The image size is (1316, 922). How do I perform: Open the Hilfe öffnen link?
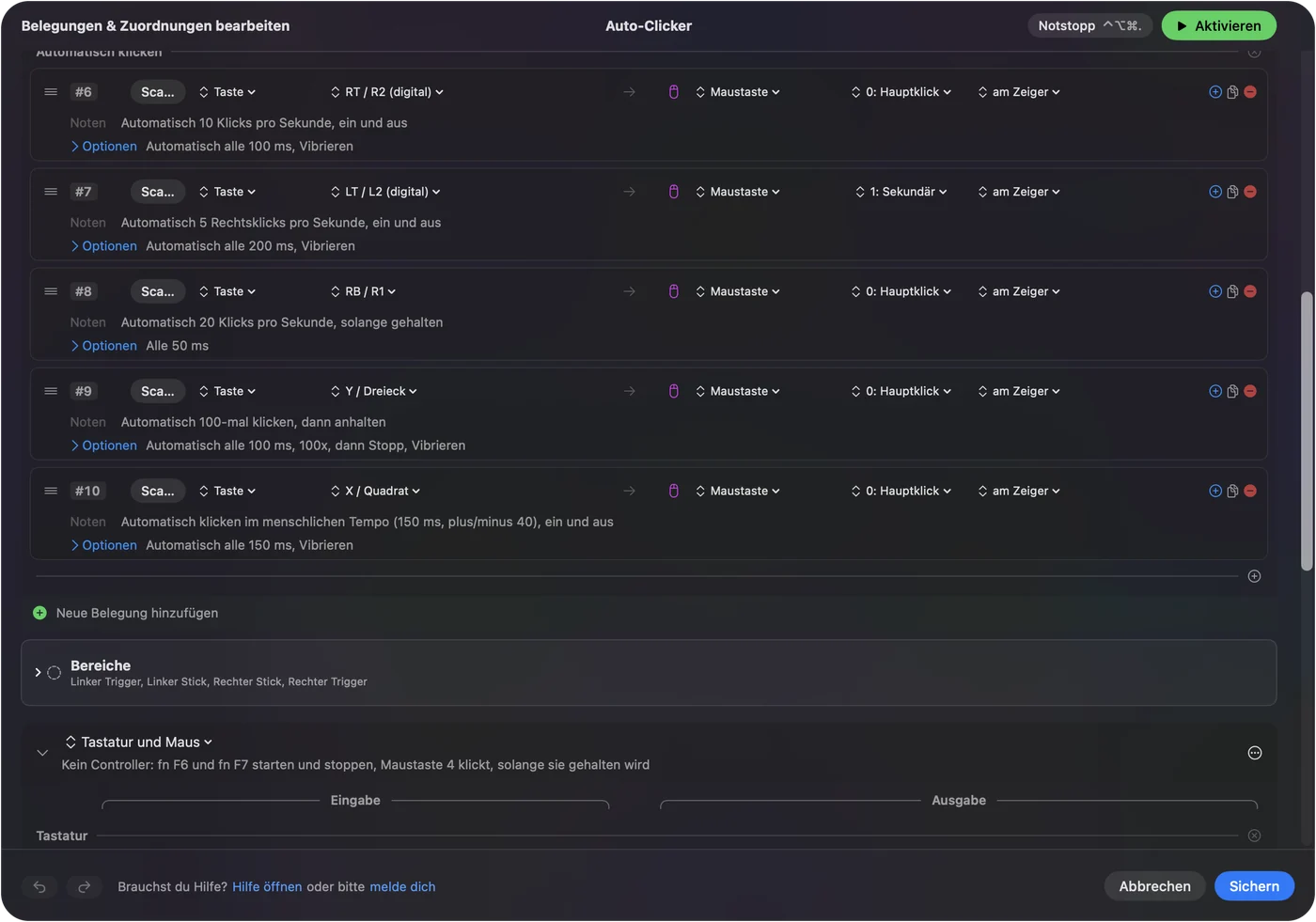pos(267,886)
